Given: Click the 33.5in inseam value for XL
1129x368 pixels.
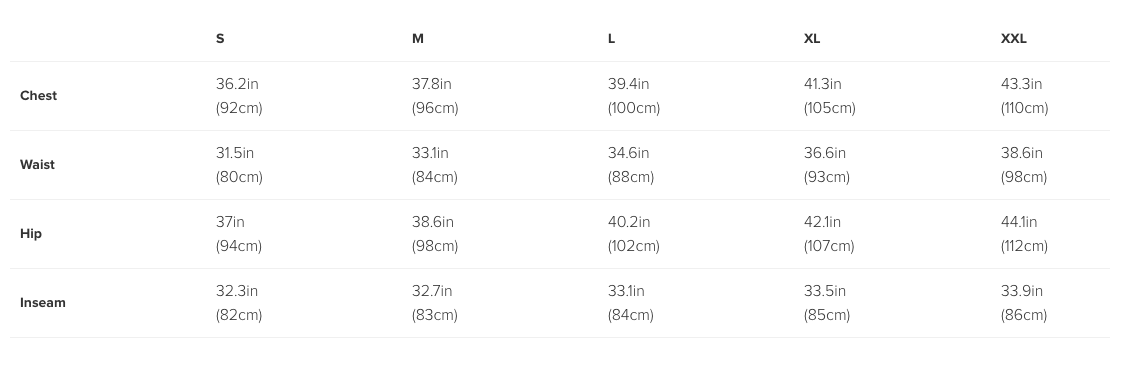Looking at the screenshot, I should point(824,292).
